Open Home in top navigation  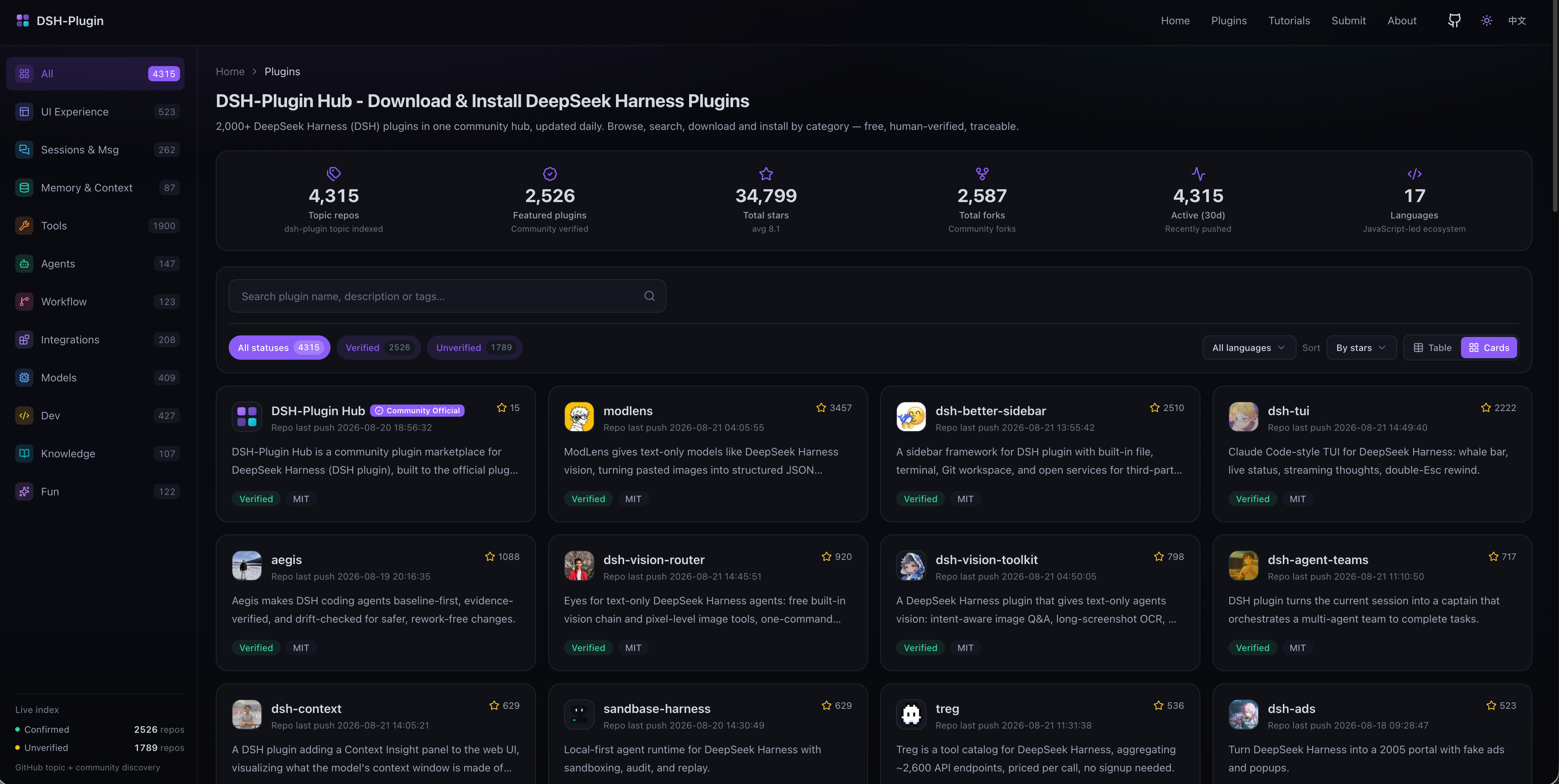[x=1175, y=21]
